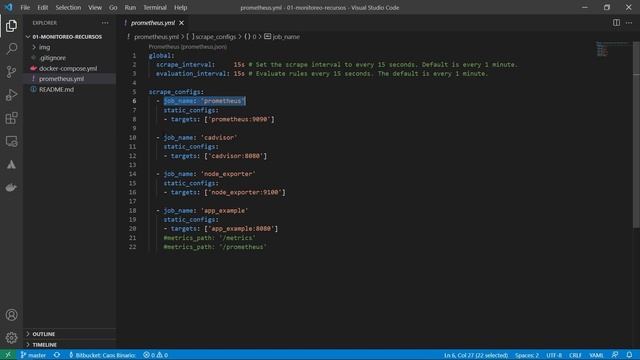Click Bitbucket status bar item
This screenshot has height=360, width=640.
102,355
